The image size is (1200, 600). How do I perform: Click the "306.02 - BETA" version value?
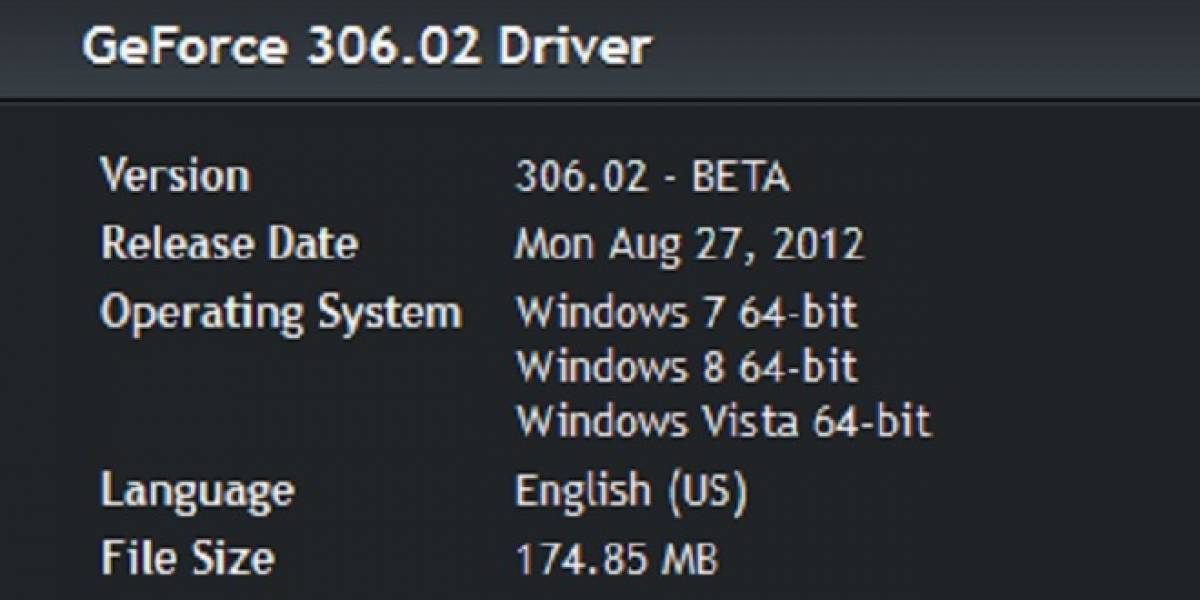(652, 177)
